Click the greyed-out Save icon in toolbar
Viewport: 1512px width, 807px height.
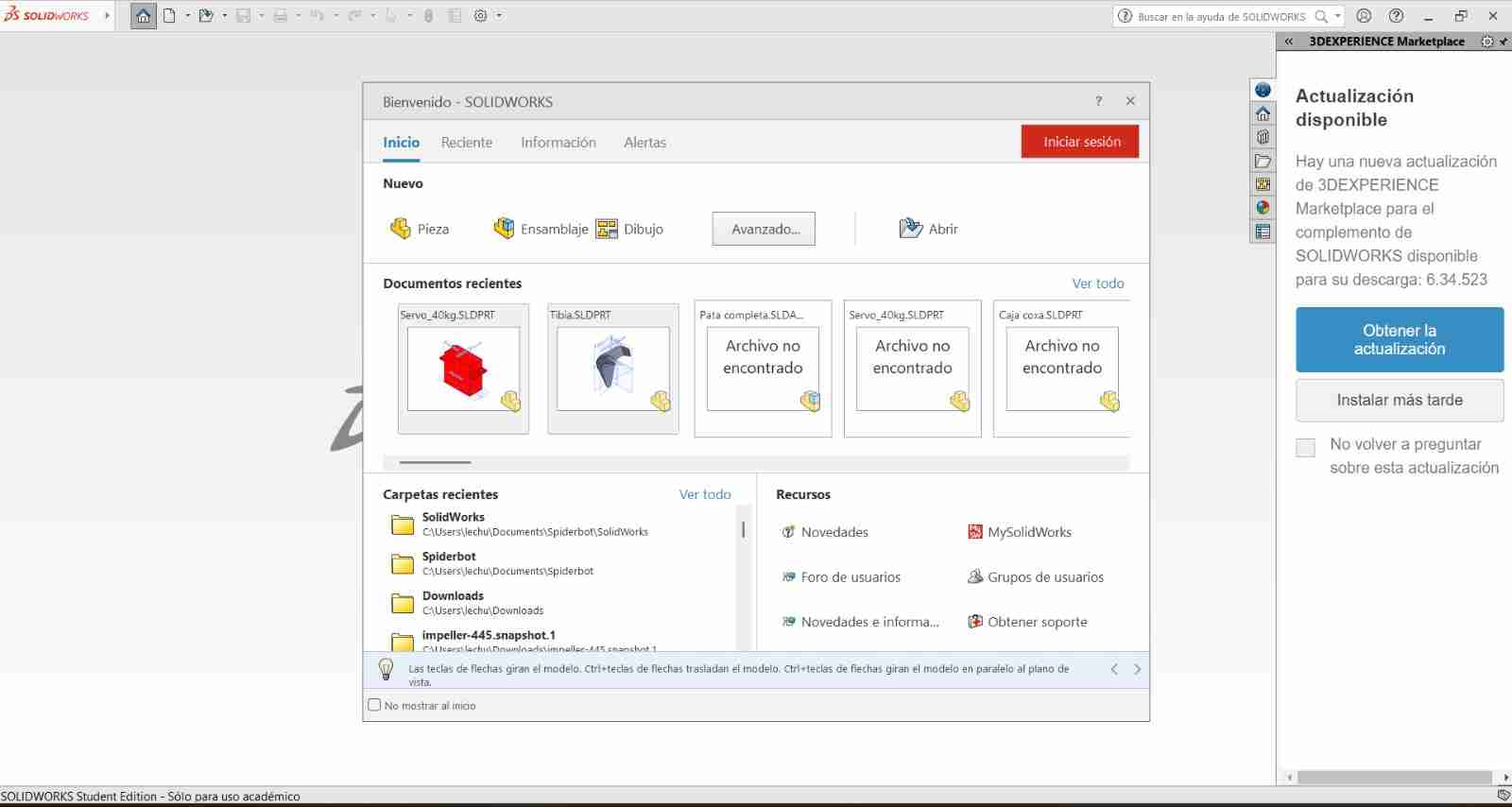243,16
